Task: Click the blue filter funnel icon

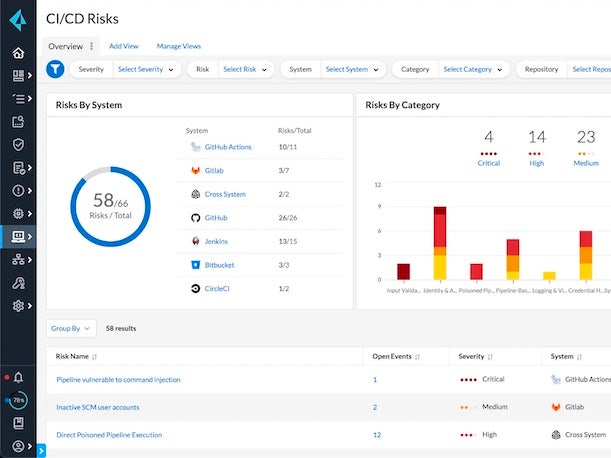Action: (x=55, y=69)
